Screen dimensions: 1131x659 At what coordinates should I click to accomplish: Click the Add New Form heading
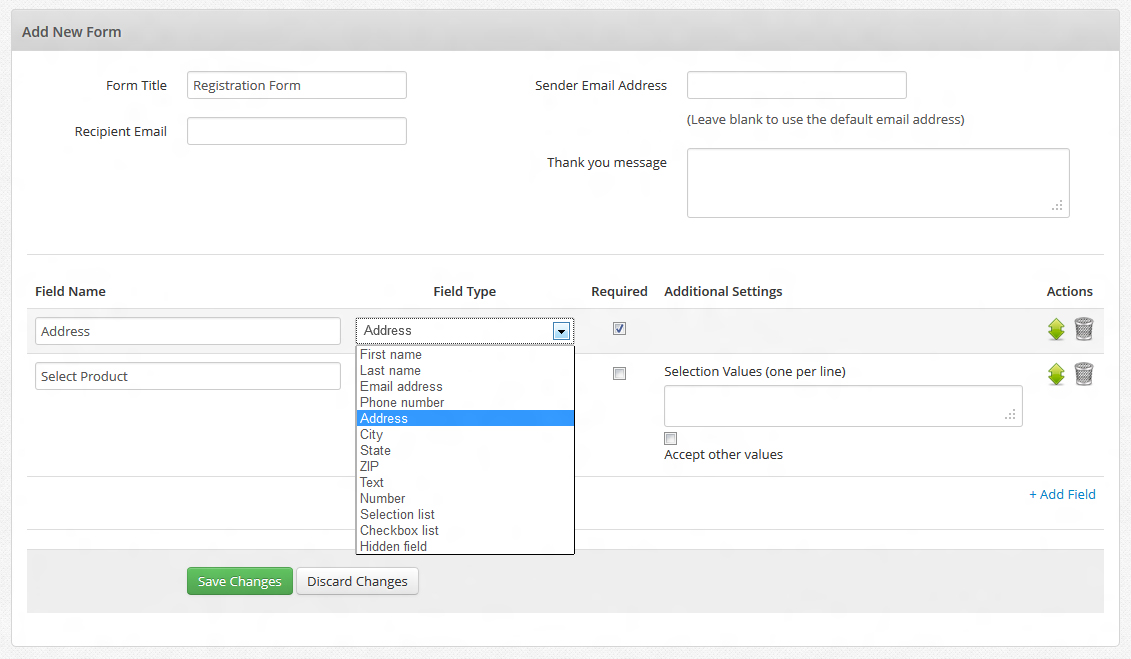click(x=71, y=32)
